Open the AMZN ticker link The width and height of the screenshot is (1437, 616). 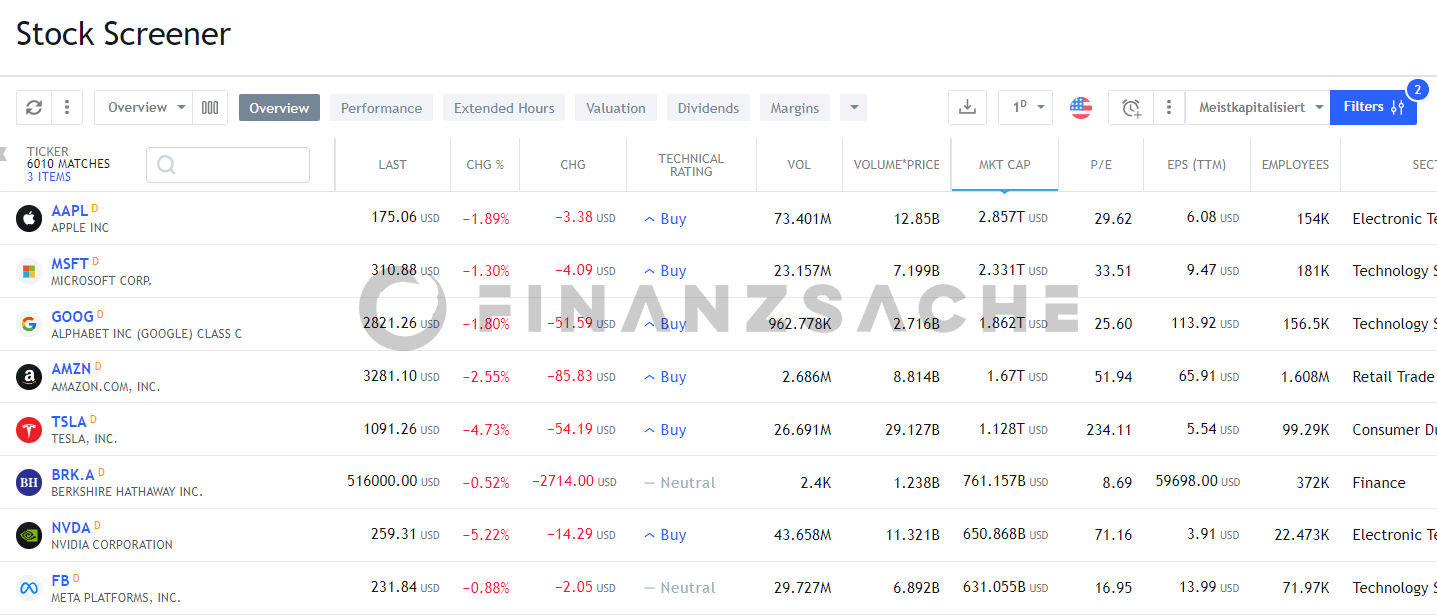click(x=71, y=370)
